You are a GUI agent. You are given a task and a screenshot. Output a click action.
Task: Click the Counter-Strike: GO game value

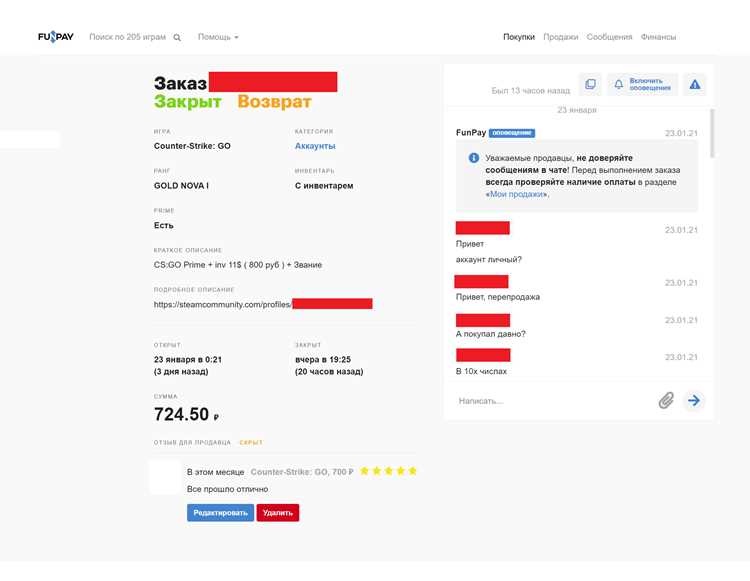point(192,146)
